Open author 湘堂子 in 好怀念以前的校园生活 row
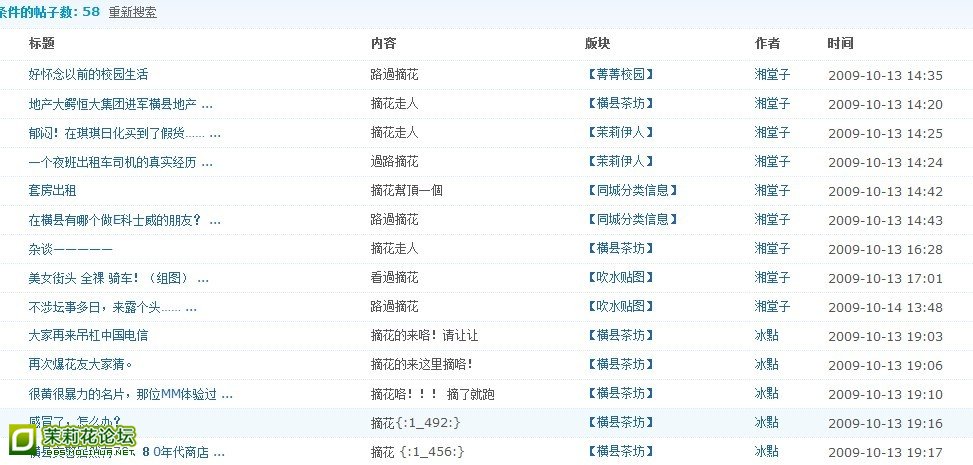This screenshot has height=465, width=973. tap(772, 74)
